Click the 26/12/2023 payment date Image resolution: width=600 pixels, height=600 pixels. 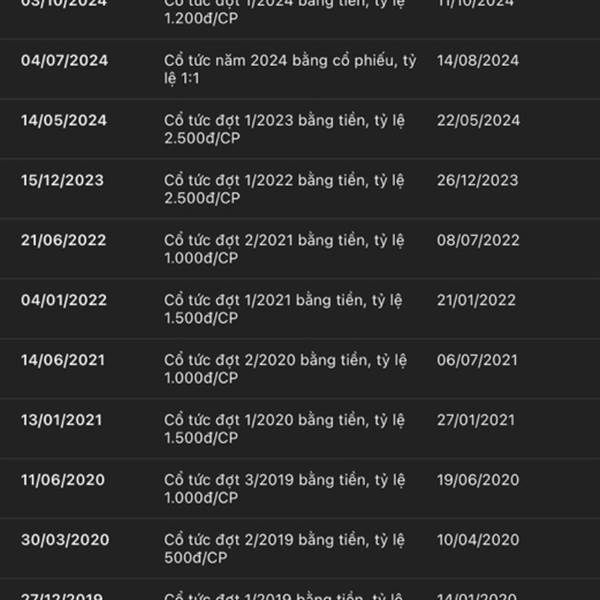(477, 180)
